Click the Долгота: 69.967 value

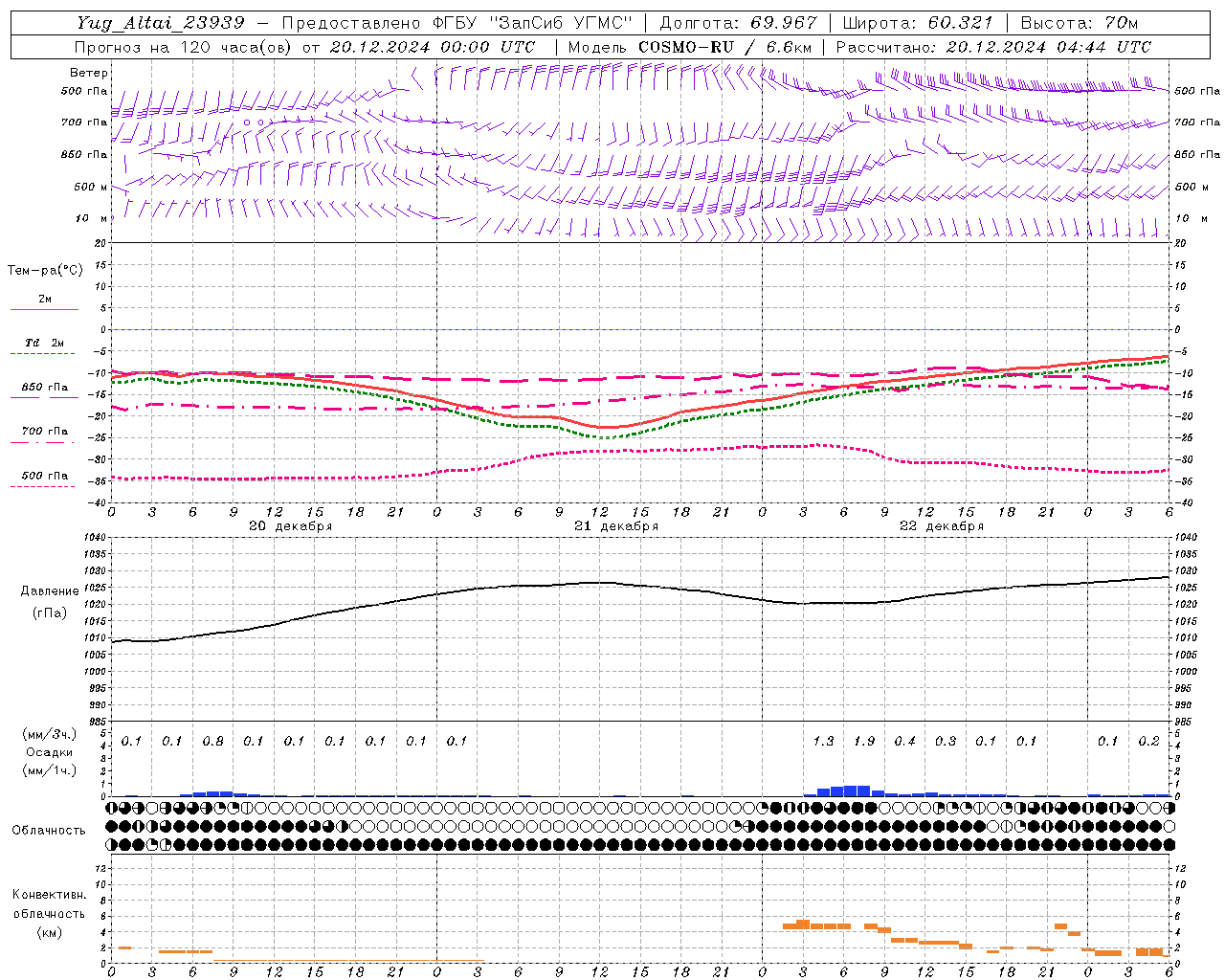pos(739,23)
